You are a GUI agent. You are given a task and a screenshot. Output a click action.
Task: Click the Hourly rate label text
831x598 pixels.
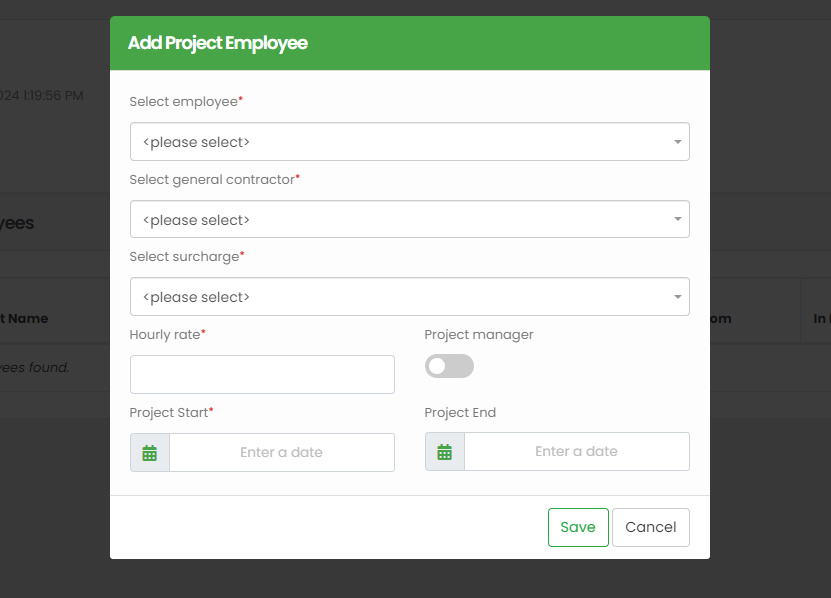(165, 335)
